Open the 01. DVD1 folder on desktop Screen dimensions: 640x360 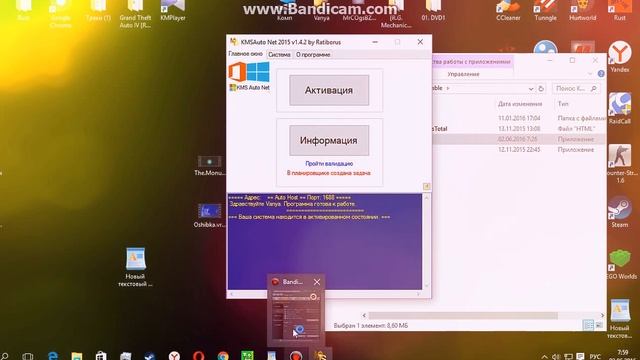[433, 10]
